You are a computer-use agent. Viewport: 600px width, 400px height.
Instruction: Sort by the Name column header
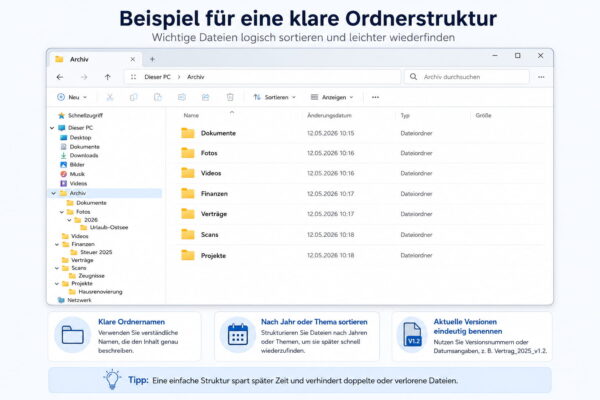click(x=191, y=115)
